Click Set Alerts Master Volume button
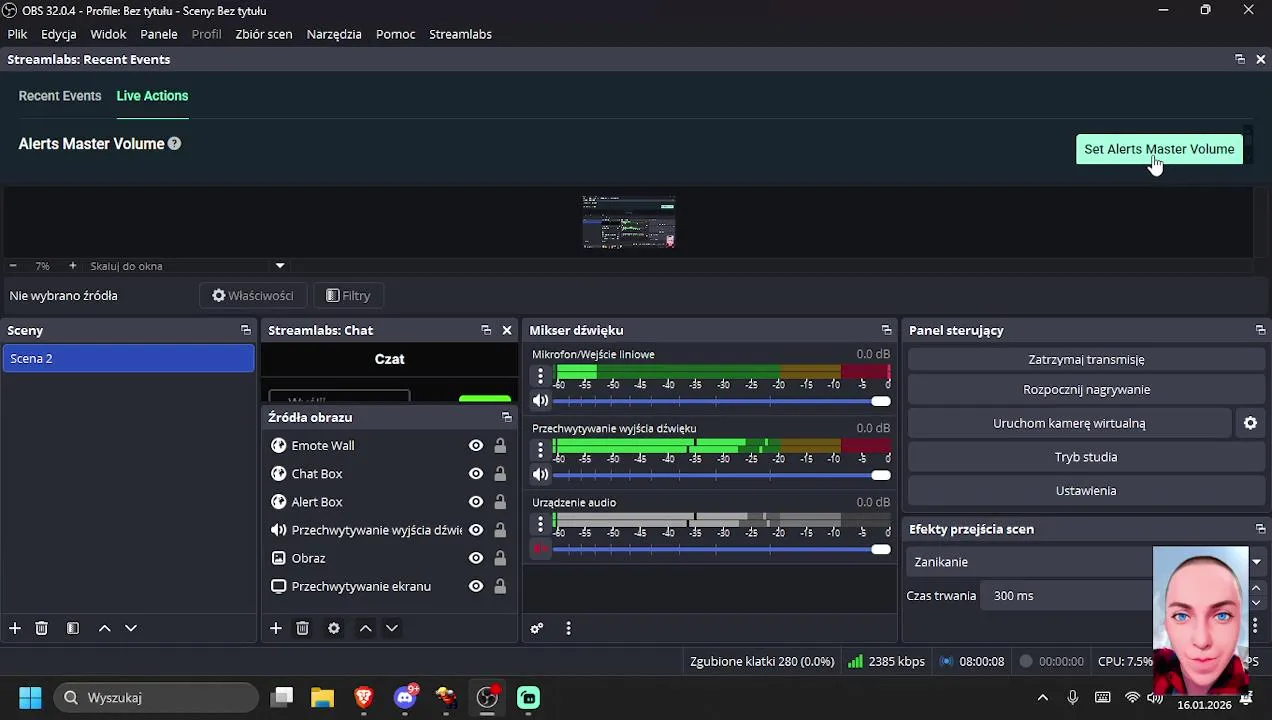This screenshot has height=720, width=1272. [x=1159, y=149]
